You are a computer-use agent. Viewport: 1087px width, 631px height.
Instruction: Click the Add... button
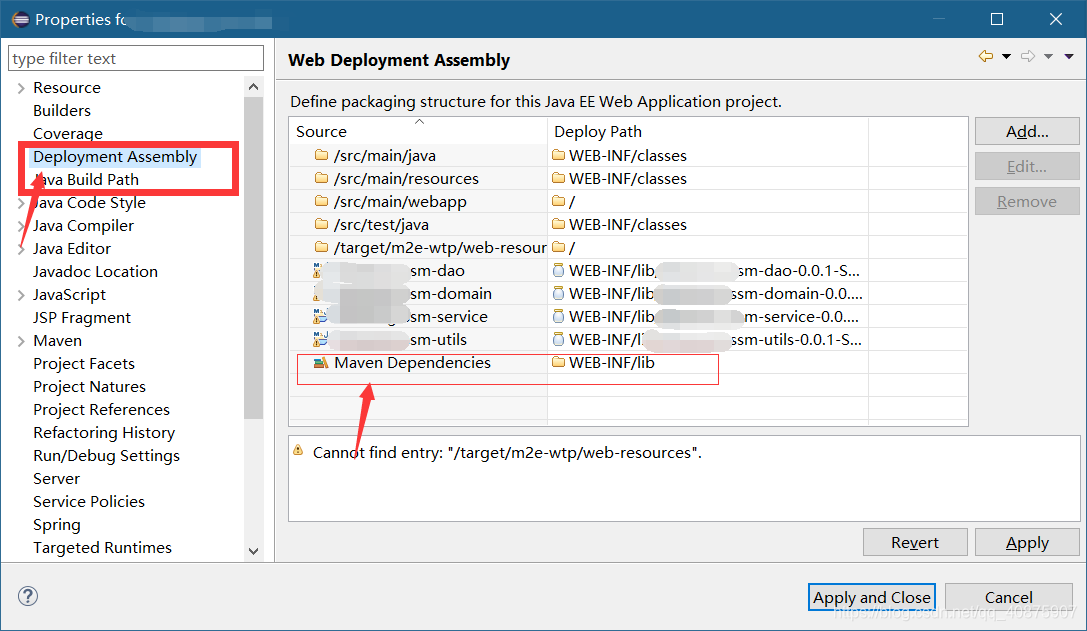click(x=1027, y=132)
